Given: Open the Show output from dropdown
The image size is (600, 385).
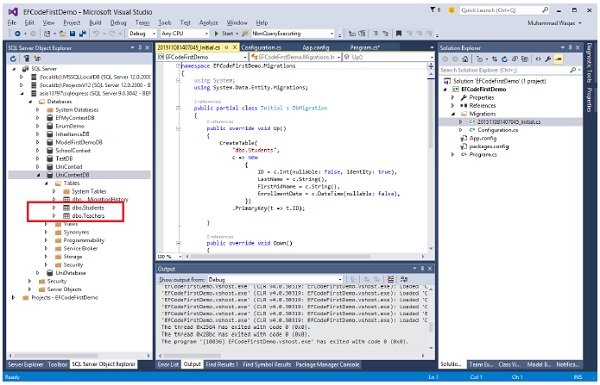Looking at the screenshot, I should (x=275, y=279).
